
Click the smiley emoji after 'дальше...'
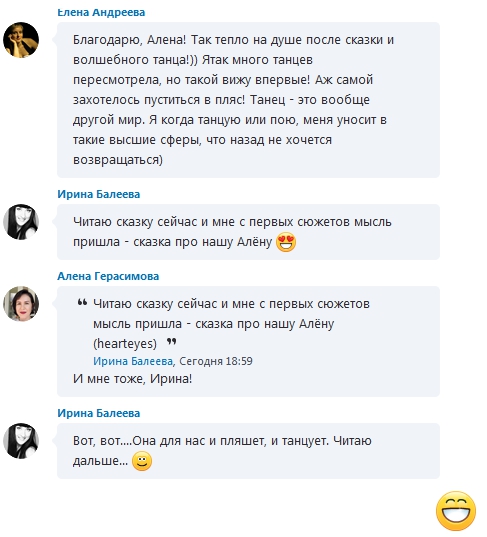[x=142, y=461]
